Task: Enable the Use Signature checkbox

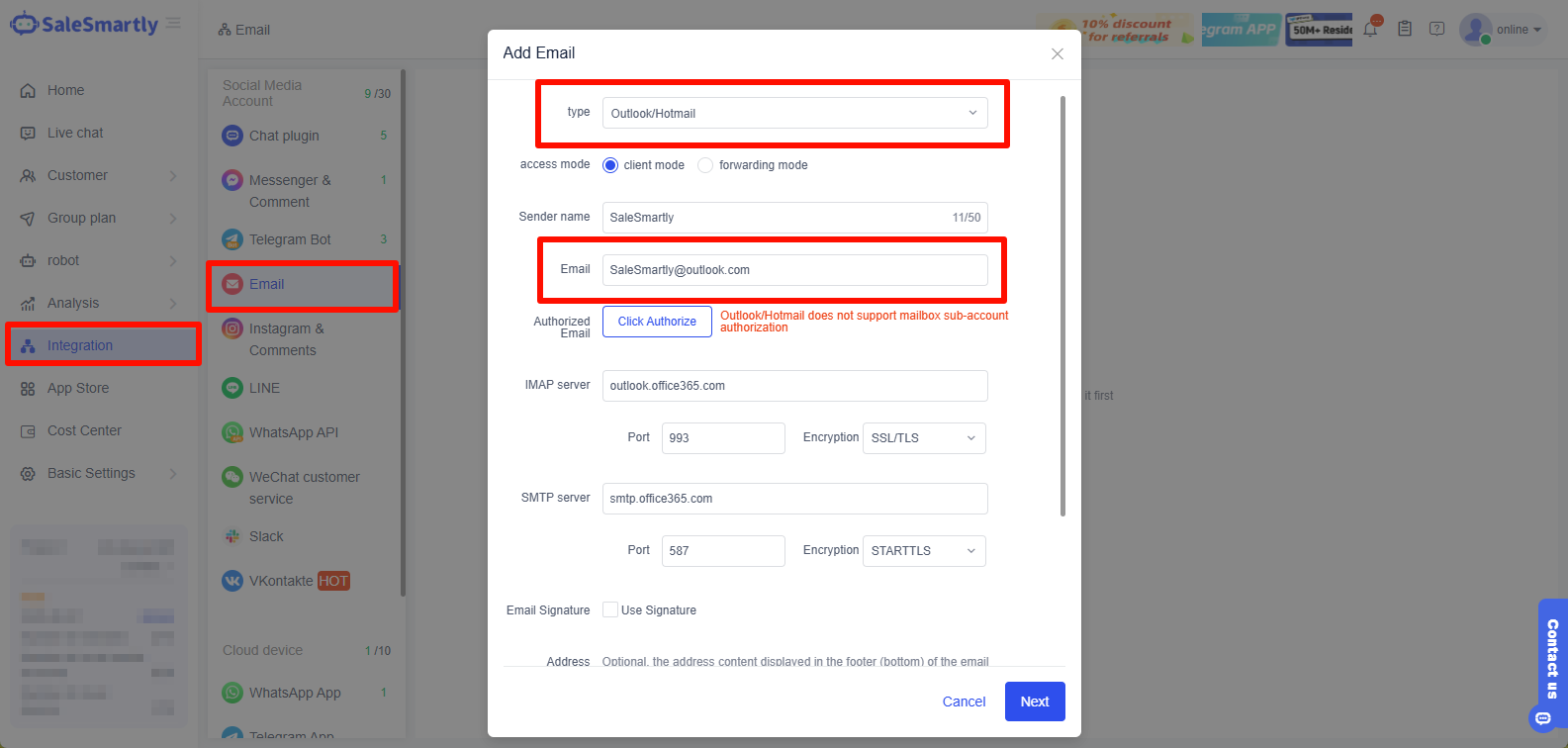Action: click(x=610, y=609)
